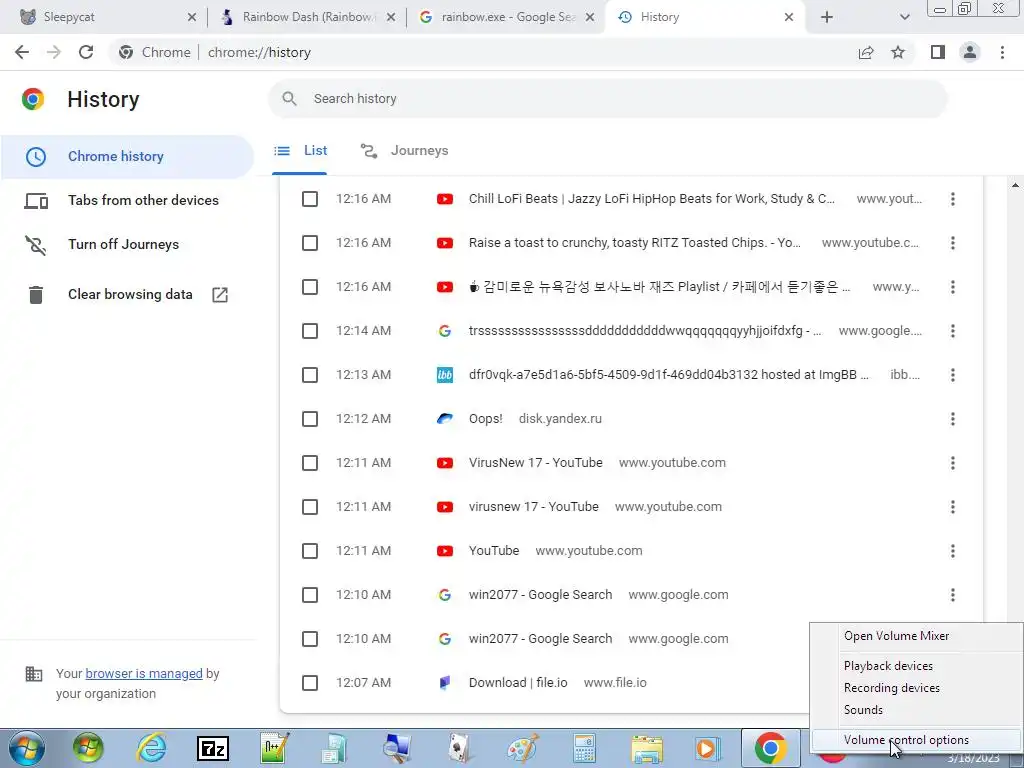The width and height of the screenshot is (1024, 768).
Task: Bookmark this tab with the star icon
Action: point(898,52)
